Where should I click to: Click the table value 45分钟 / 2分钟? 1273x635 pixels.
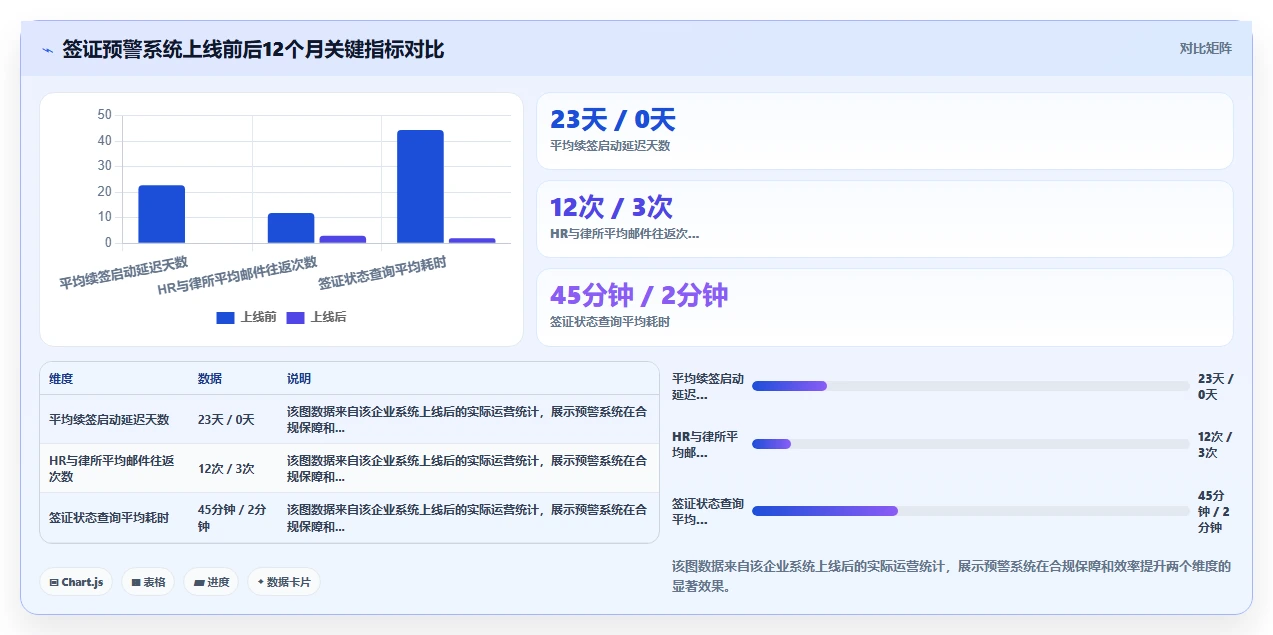[232, 518]
